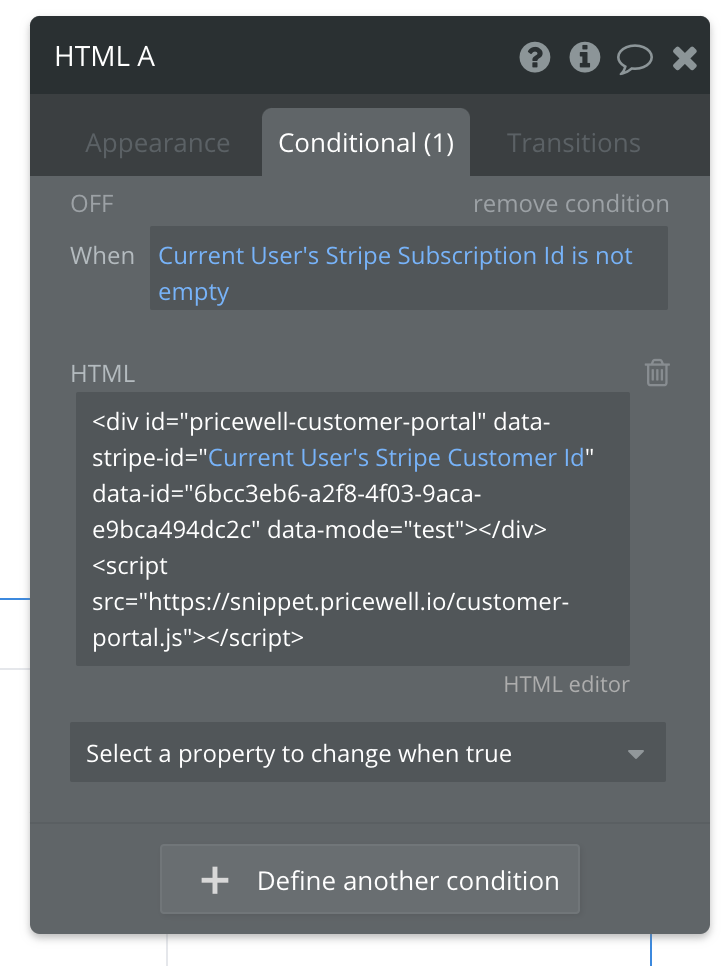Open the element info icon

coord(584,58)
